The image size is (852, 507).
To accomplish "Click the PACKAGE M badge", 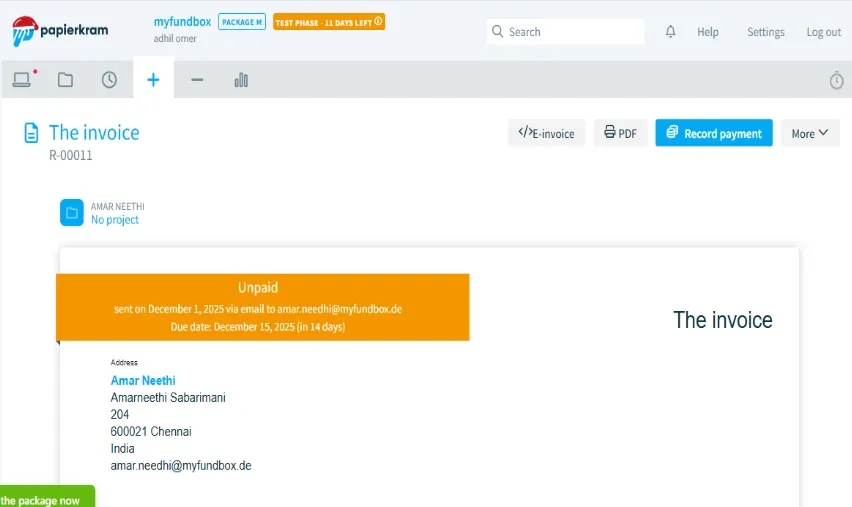I will point(242,22).
